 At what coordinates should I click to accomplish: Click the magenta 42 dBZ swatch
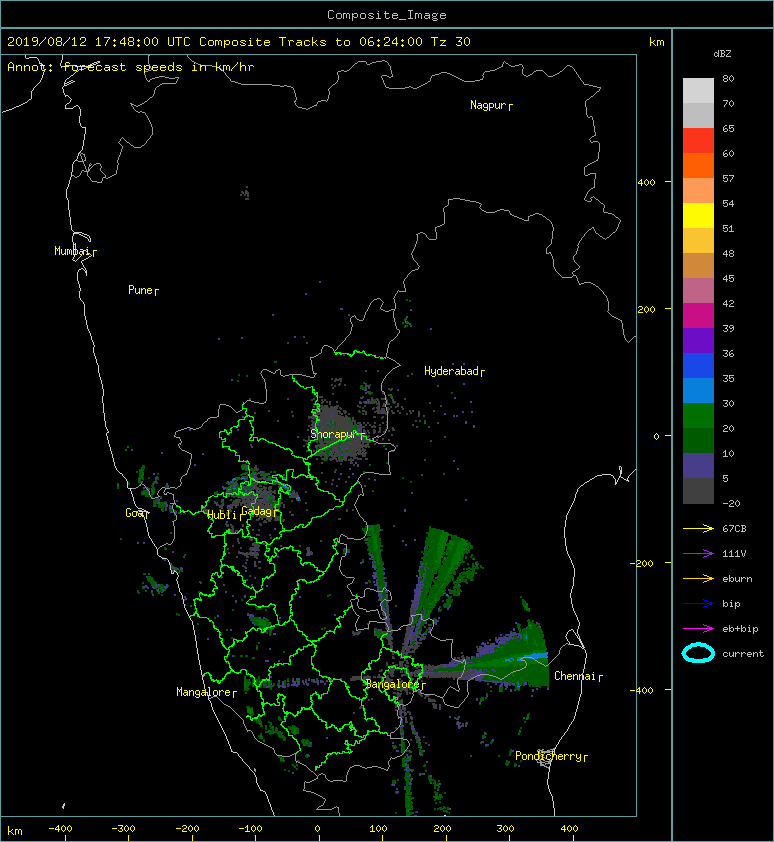pos(698,315)
